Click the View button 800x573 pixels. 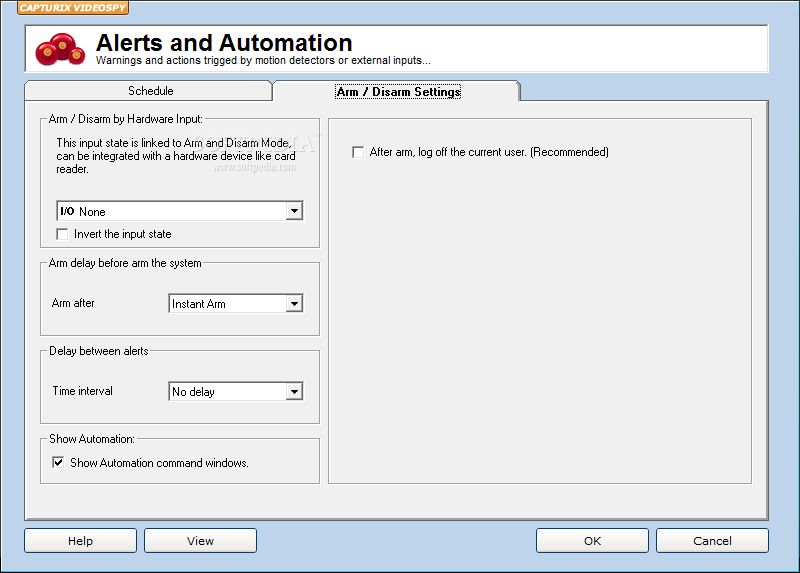201,540
